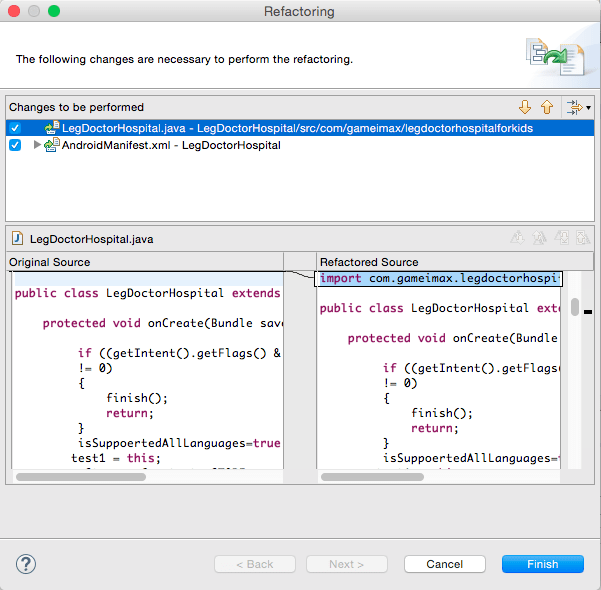Viewport: 601px width, 590px height.
Task: Uncheck the AndroidManifest.xml change checkbox
Action: coord(15,146)
